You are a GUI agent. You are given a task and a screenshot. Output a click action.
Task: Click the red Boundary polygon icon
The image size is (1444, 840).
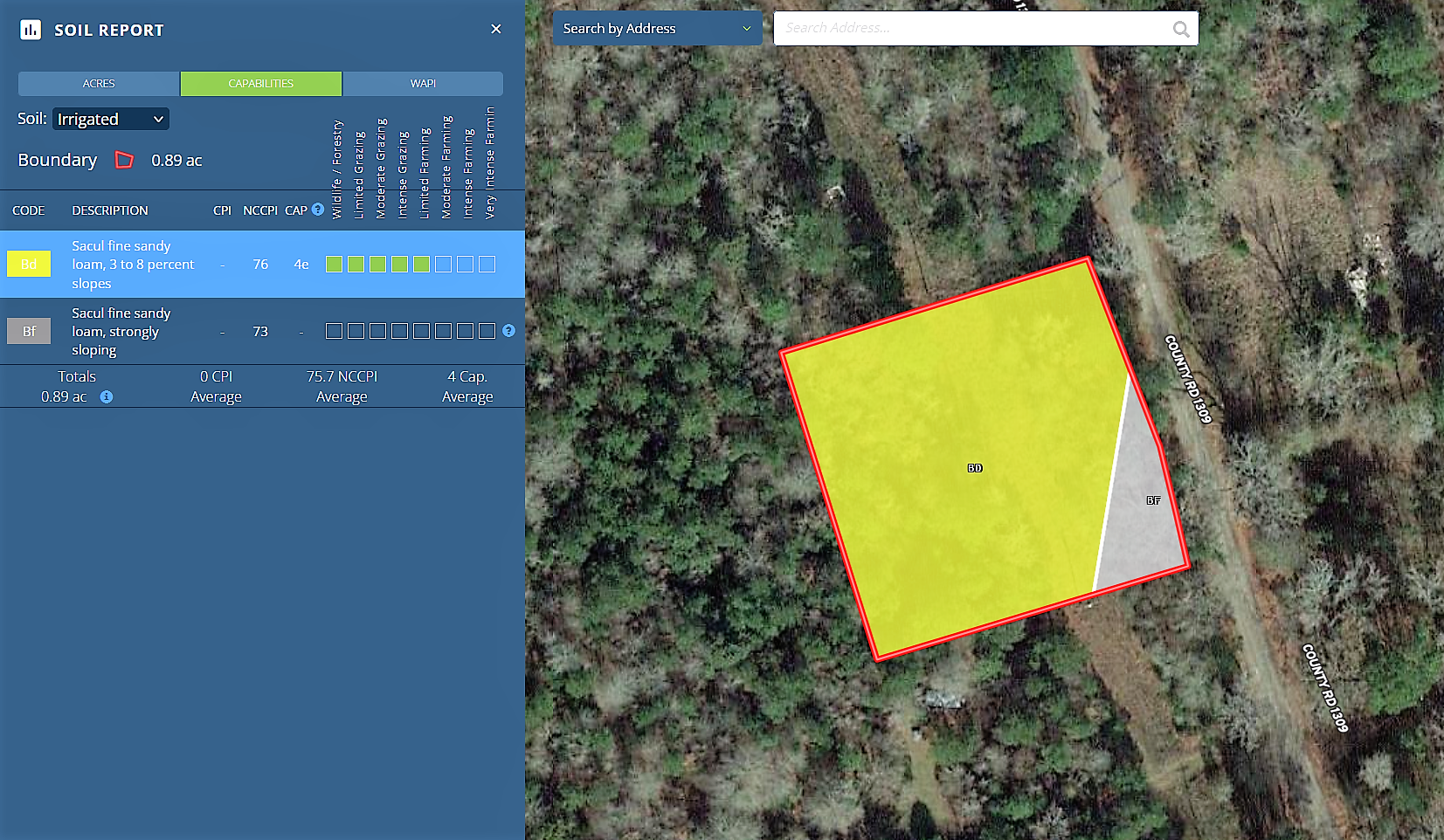(124, 160)
